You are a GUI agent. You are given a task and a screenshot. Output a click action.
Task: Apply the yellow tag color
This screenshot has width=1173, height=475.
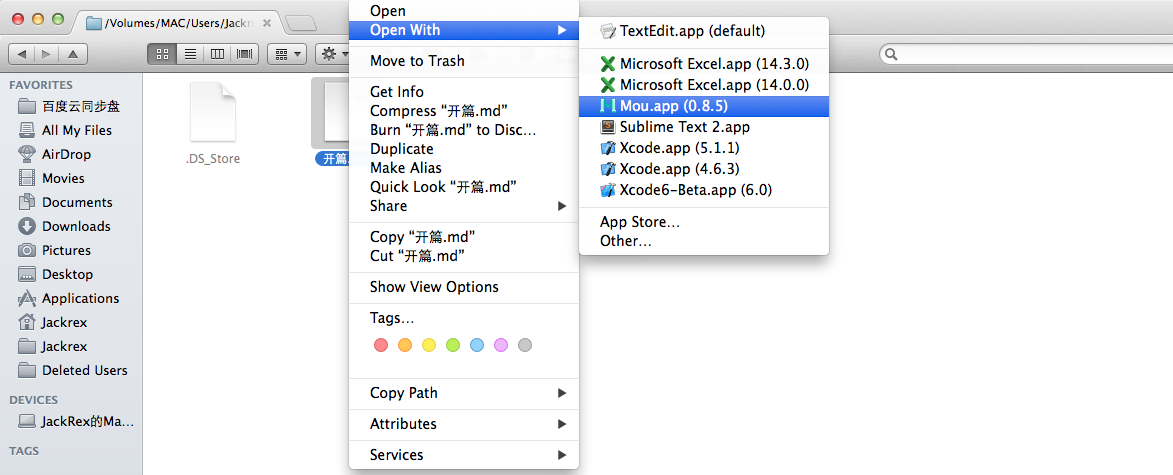coord(429,345)
